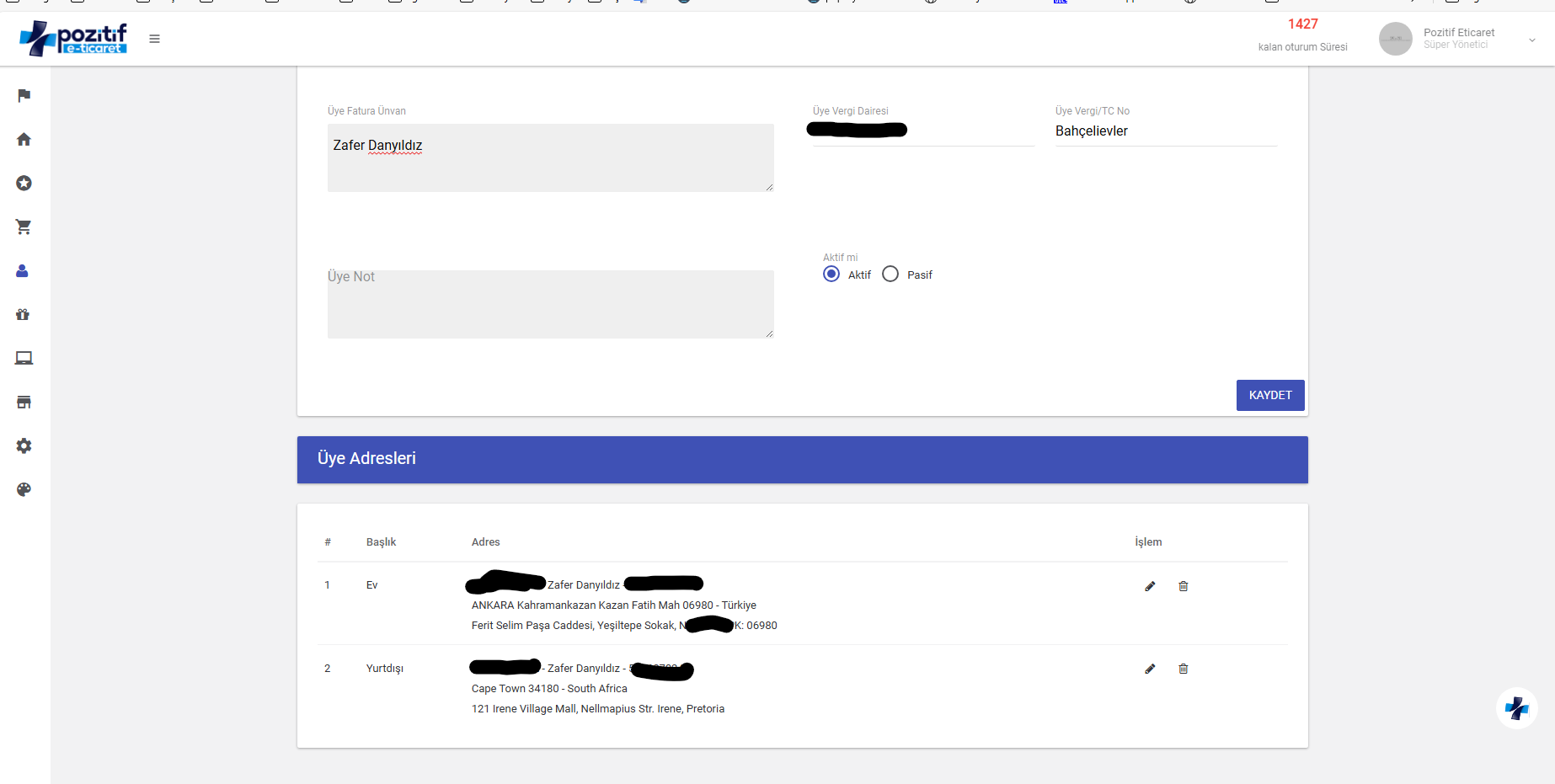This screenshot has height=784, width=1555.
Task: Open the storefront icon in sidebar
Action: coord(24,402)
